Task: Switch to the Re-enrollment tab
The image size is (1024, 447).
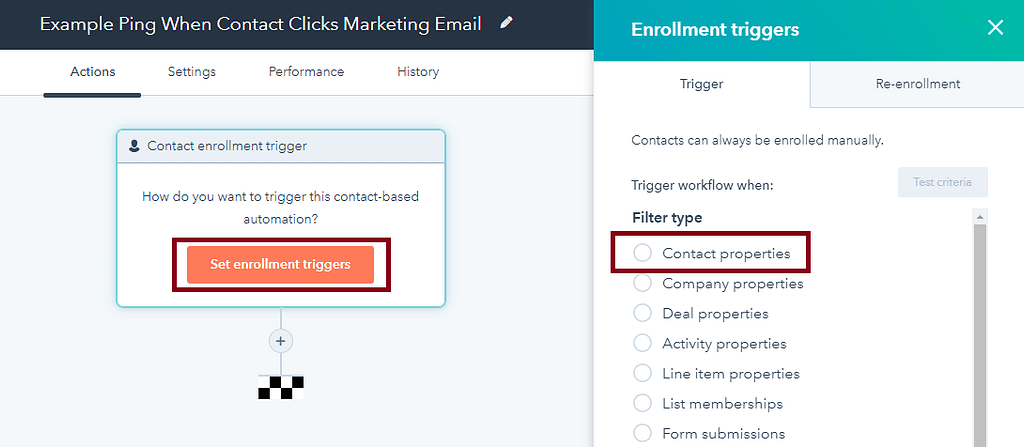Action: pyautogui.click(x=918, y=84)
